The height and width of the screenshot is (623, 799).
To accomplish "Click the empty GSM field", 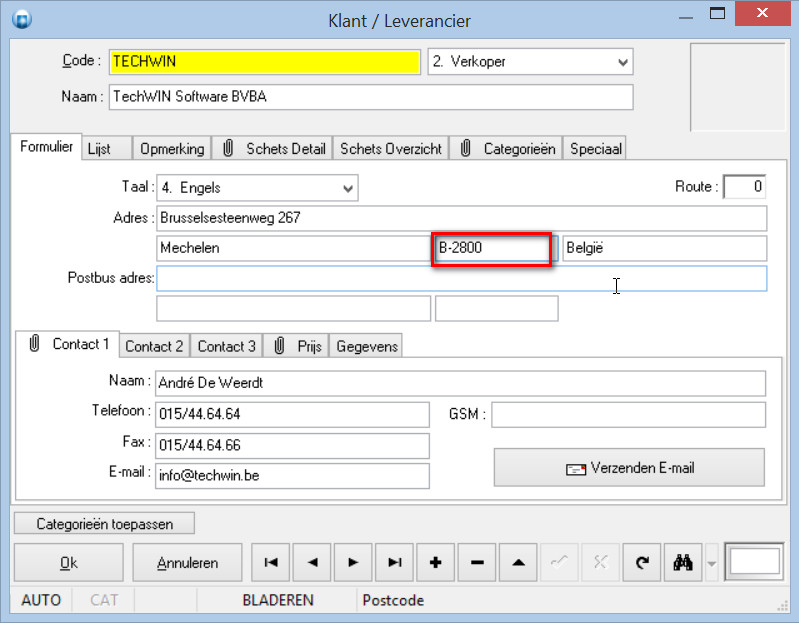I will 628,415.
